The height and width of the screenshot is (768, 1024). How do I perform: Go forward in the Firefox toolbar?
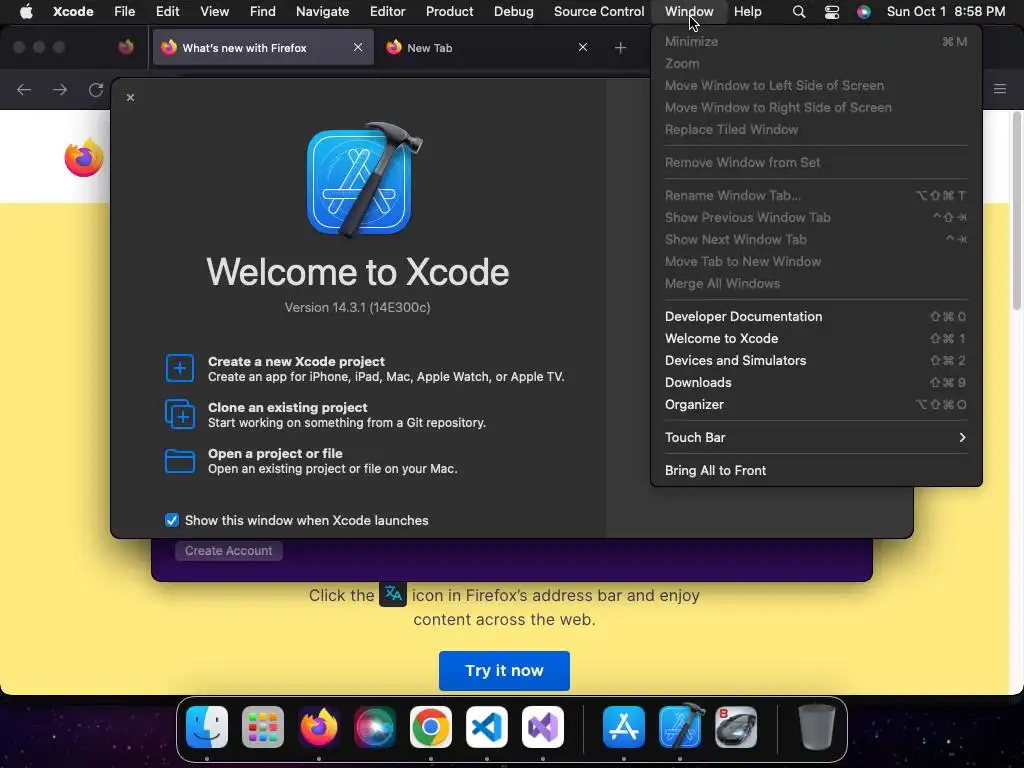(60, 89)
